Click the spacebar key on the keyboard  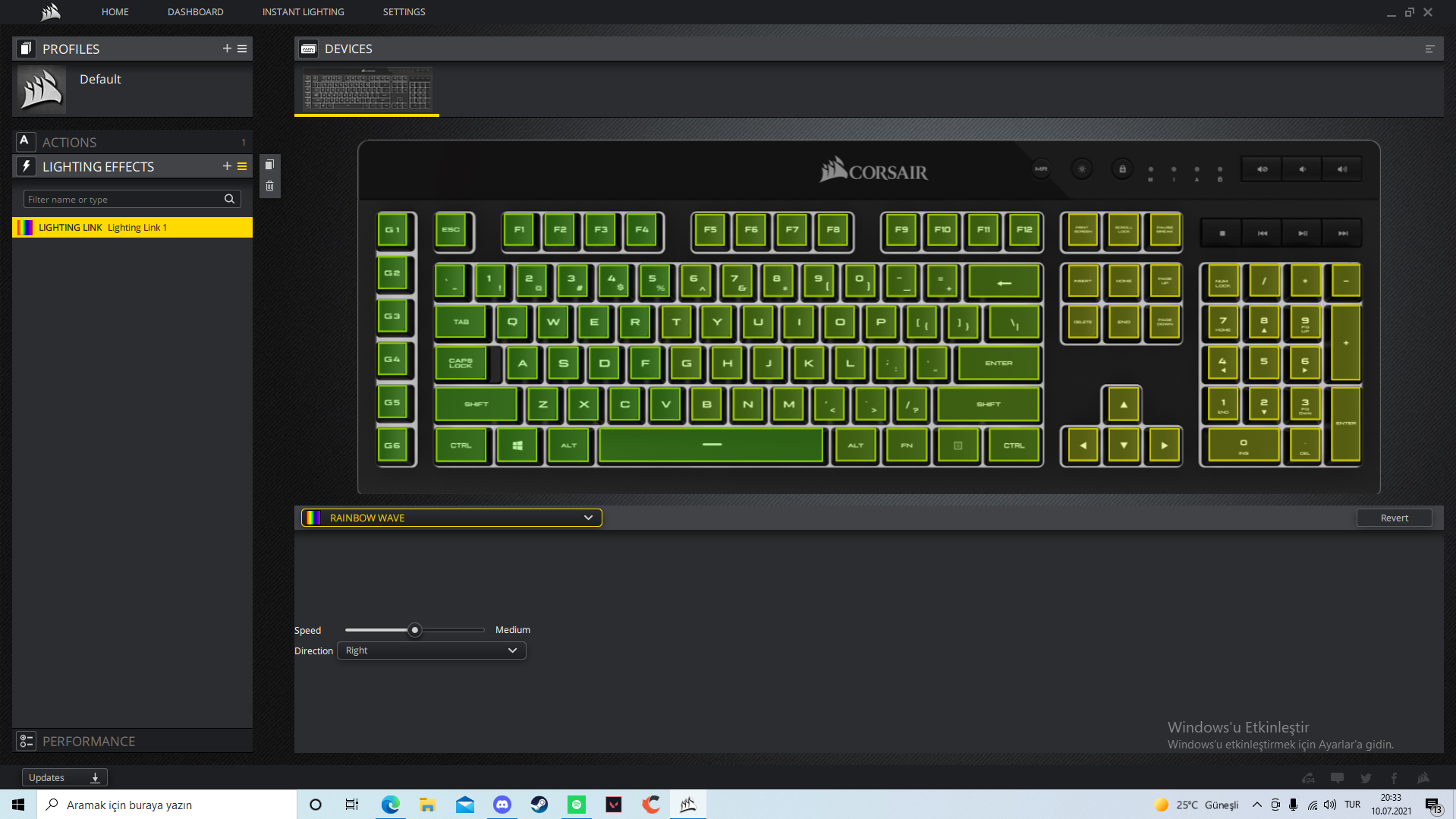[x=711, y=446]
